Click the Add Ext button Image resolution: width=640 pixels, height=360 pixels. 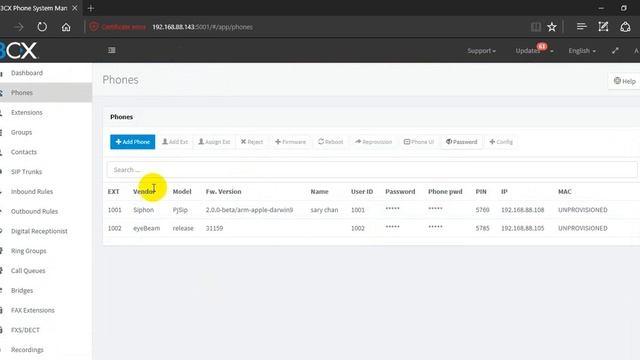click(x=175, y=142)
